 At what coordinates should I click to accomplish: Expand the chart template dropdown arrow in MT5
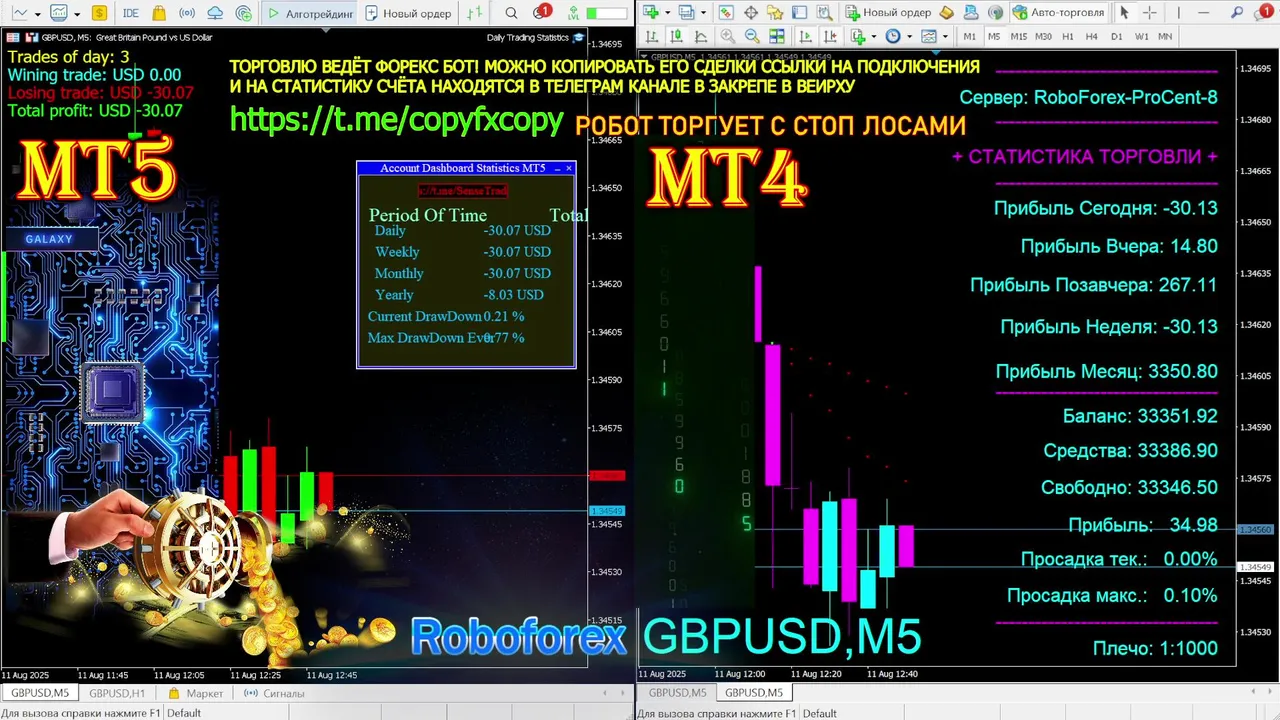point(77,14)
